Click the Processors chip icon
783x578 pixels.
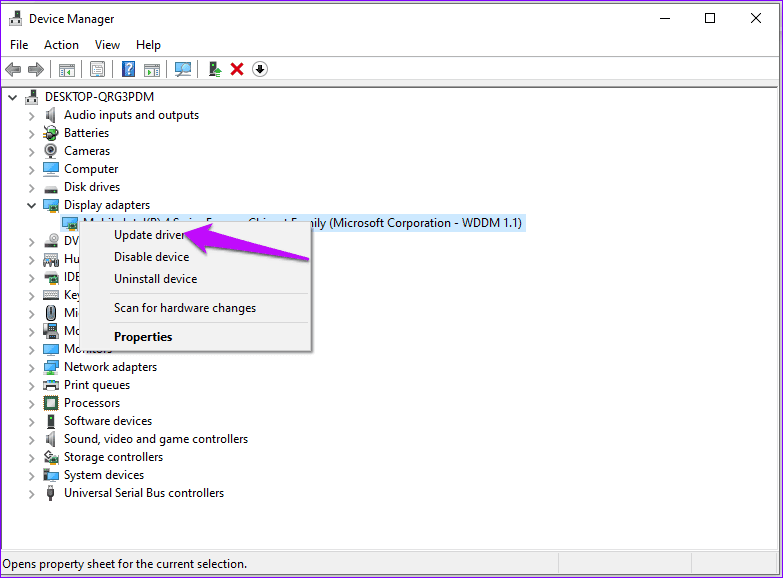(50, 403)
